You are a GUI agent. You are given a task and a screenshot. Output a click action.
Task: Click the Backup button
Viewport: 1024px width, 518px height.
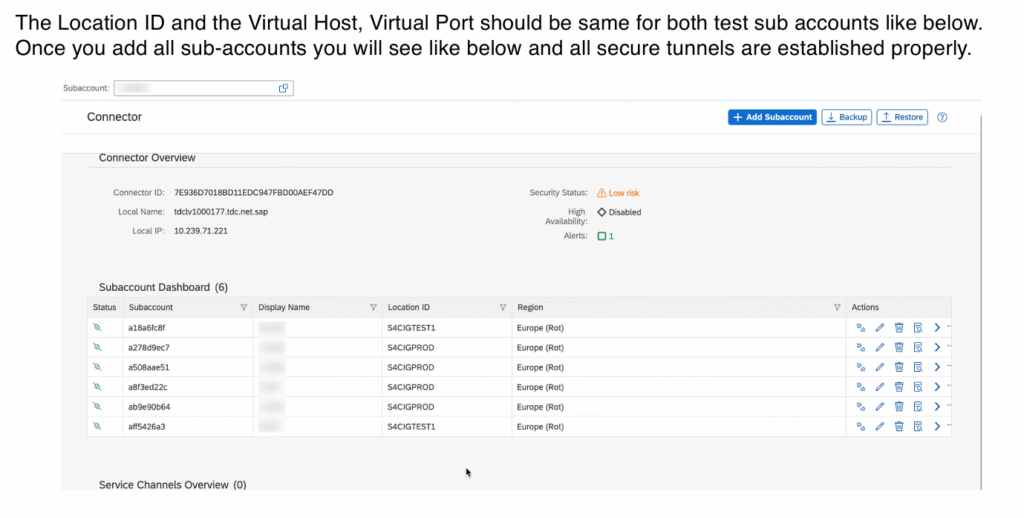click(x=846, y=117)
